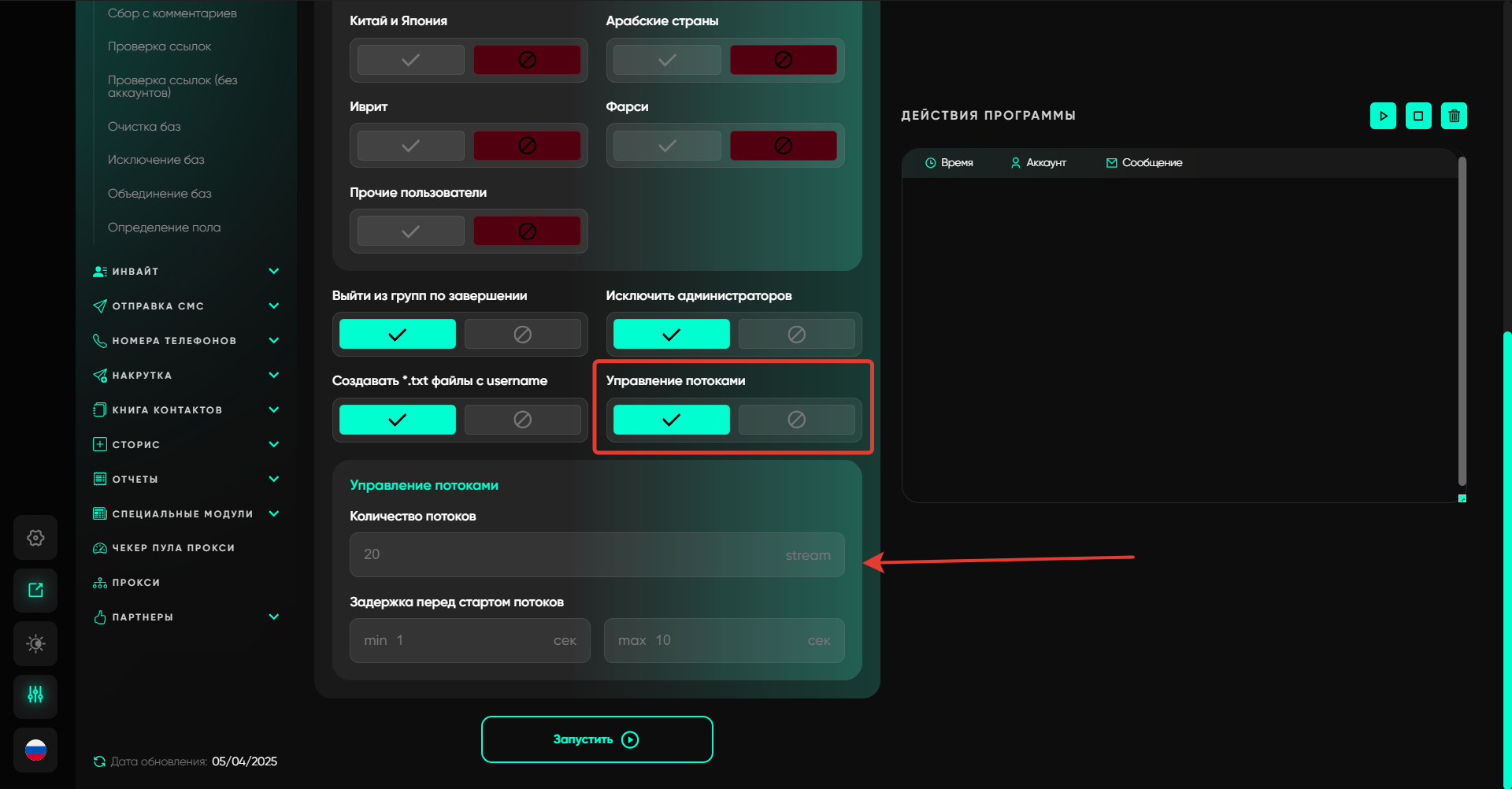
Task: Click the play icon in program actions
Action: click(x=1383, y=116)
